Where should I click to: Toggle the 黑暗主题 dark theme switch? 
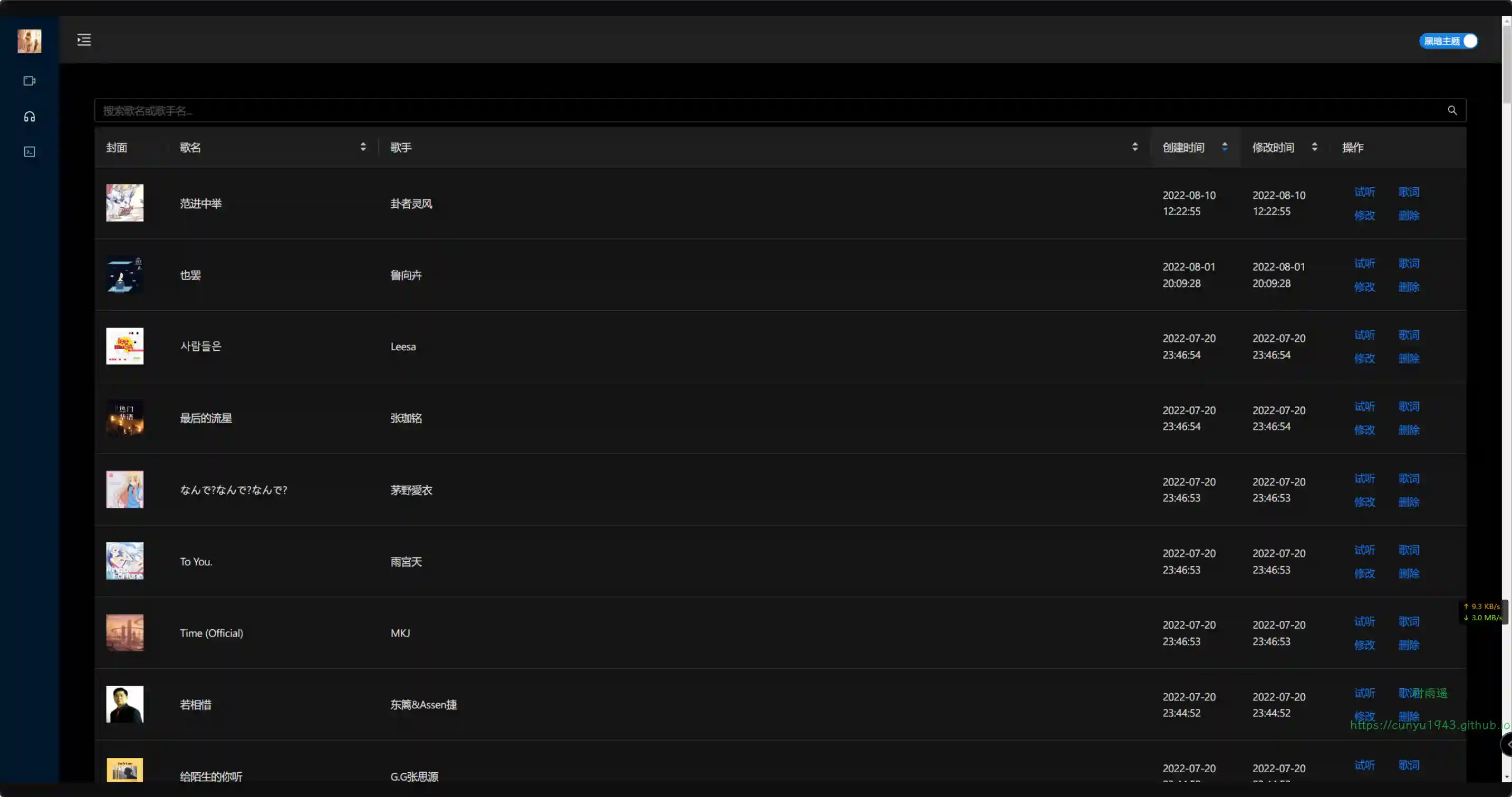[1448, 41]
